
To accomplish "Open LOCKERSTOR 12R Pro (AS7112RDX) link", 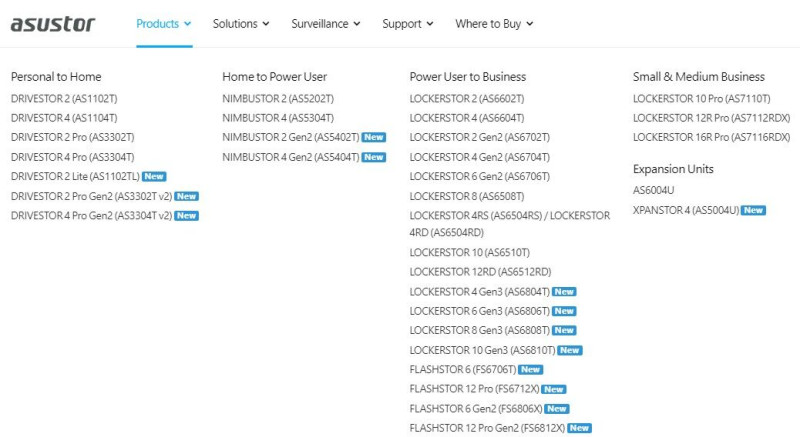I will click(x=711, y=118).
